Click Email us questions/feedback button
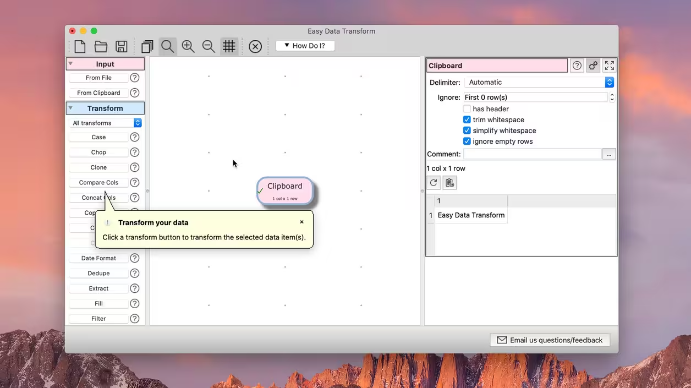 click(550, 340)
